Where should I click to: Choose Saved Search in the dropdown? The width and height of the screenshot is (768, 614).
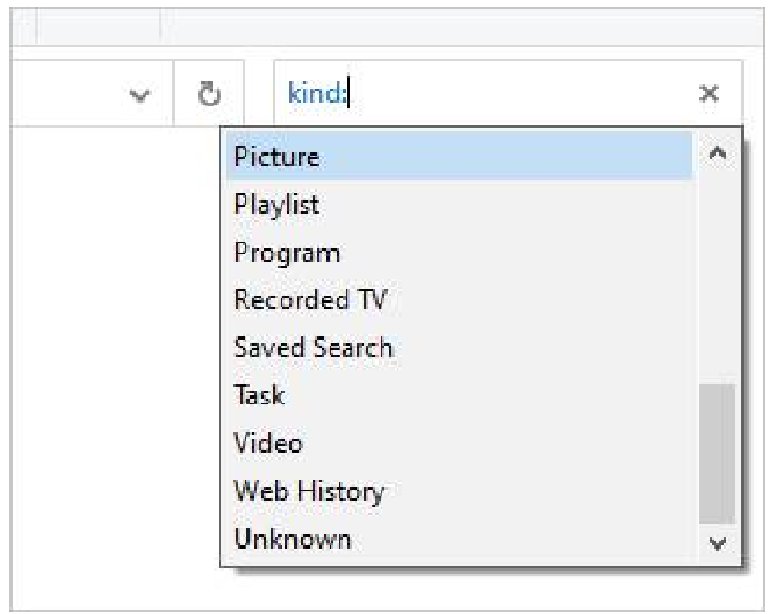click(x=459, y=348)
